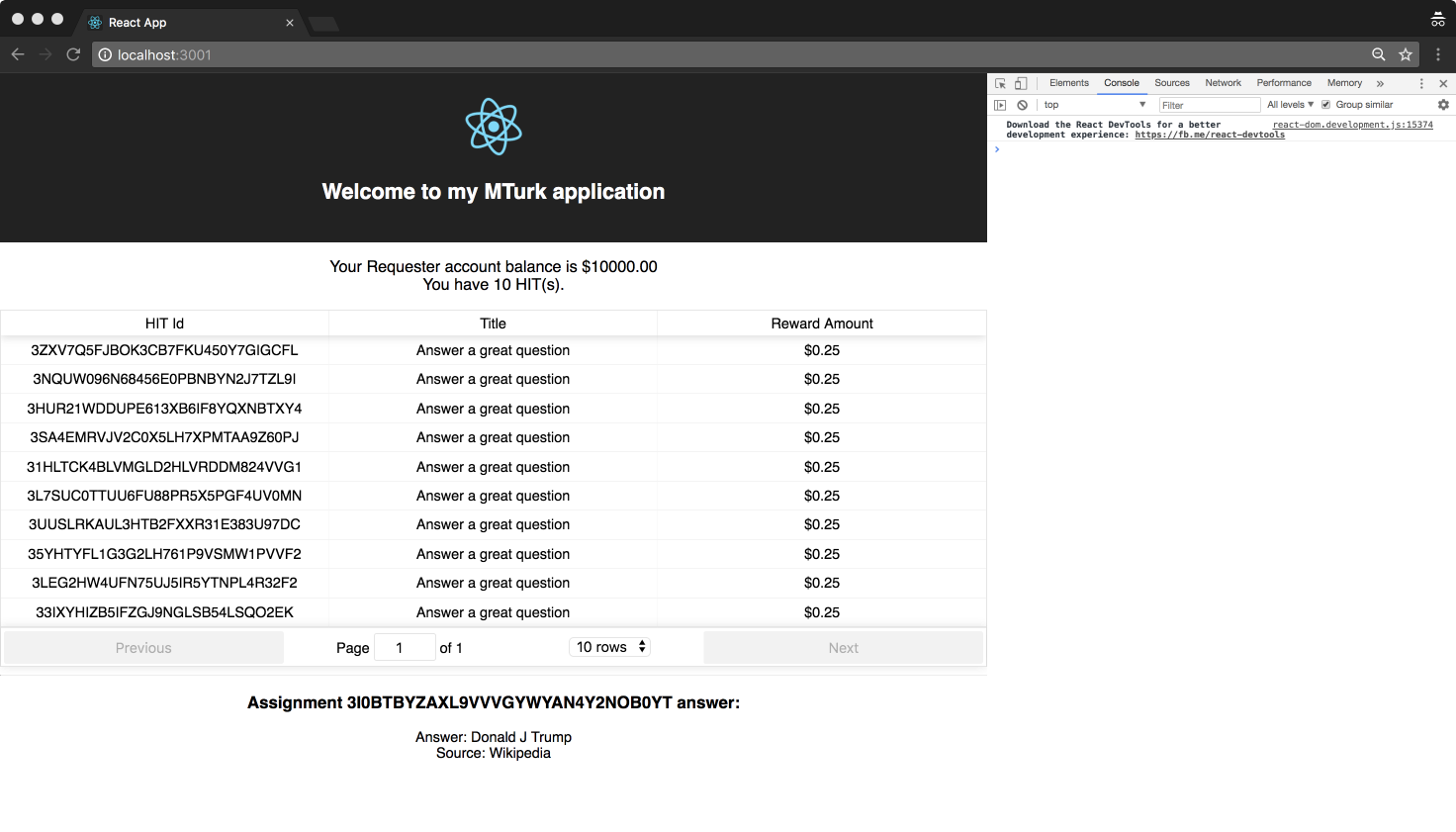Click the page number input field

[406, 648]
